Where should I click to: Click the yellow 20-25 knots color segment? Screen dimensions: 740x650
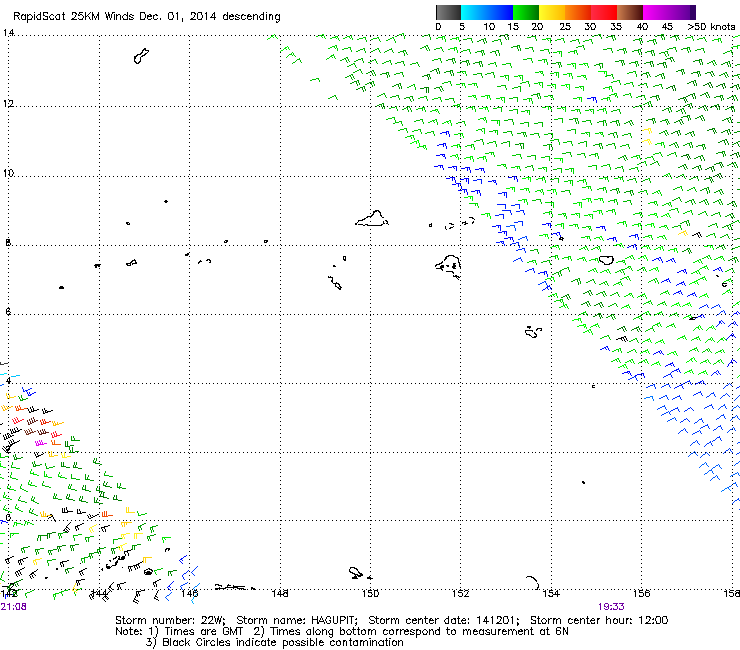[x=552, y=12]
